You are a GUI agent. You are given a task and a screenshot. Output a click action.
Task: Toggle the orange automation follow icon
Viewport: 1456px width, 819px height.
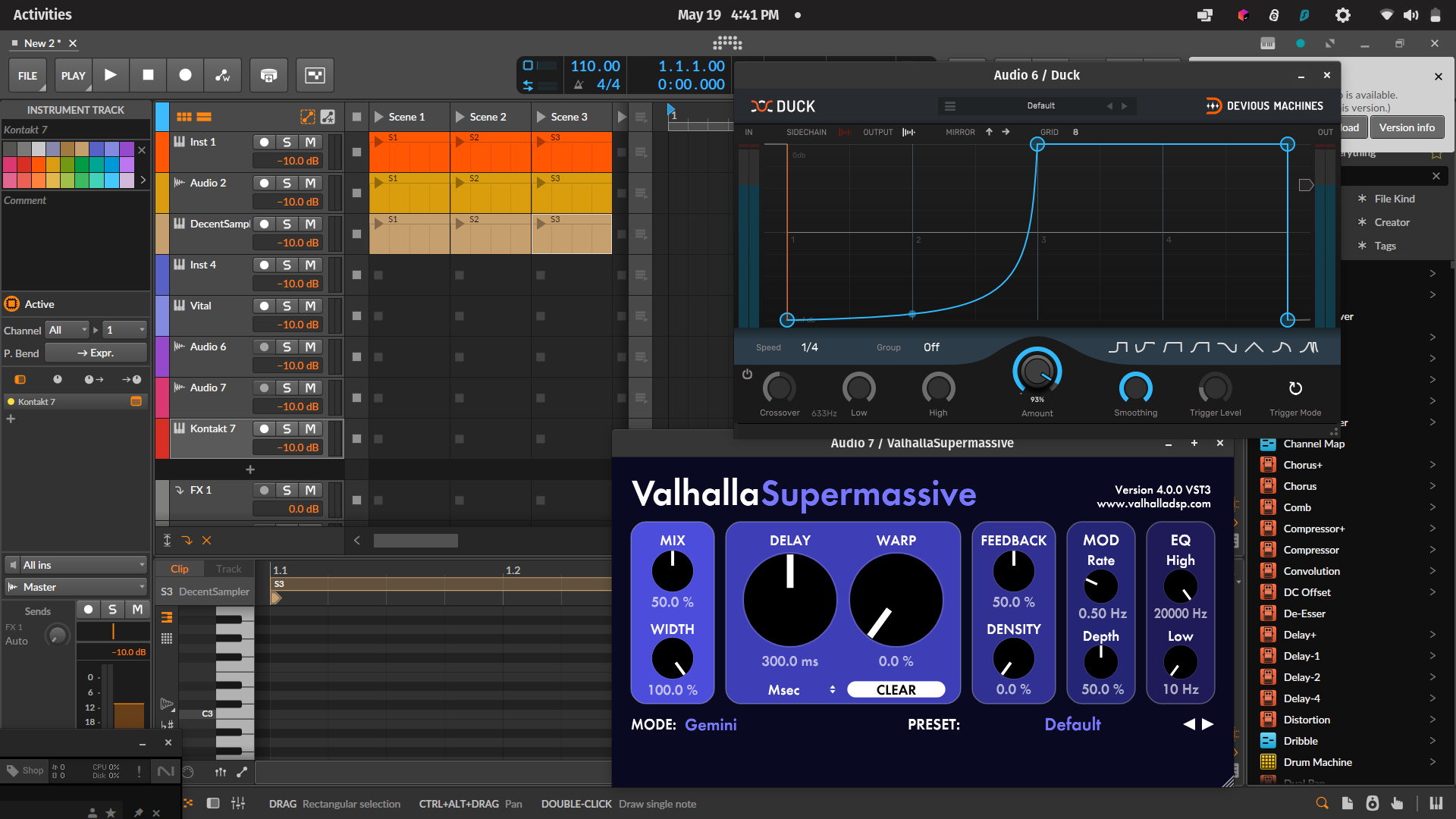click(308, 117)
